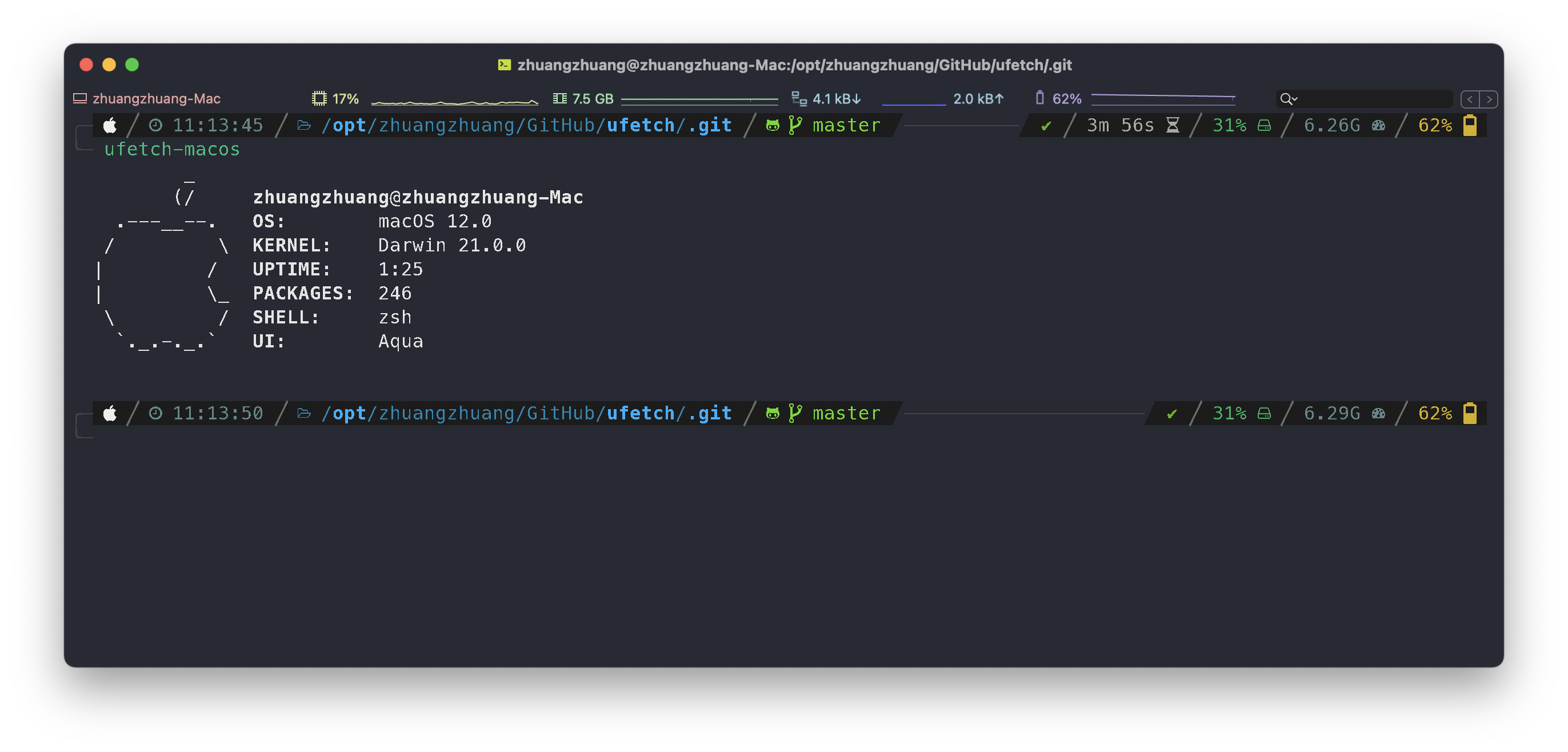Click '7.5 GB' memory reading

click(x=593, y=99)
